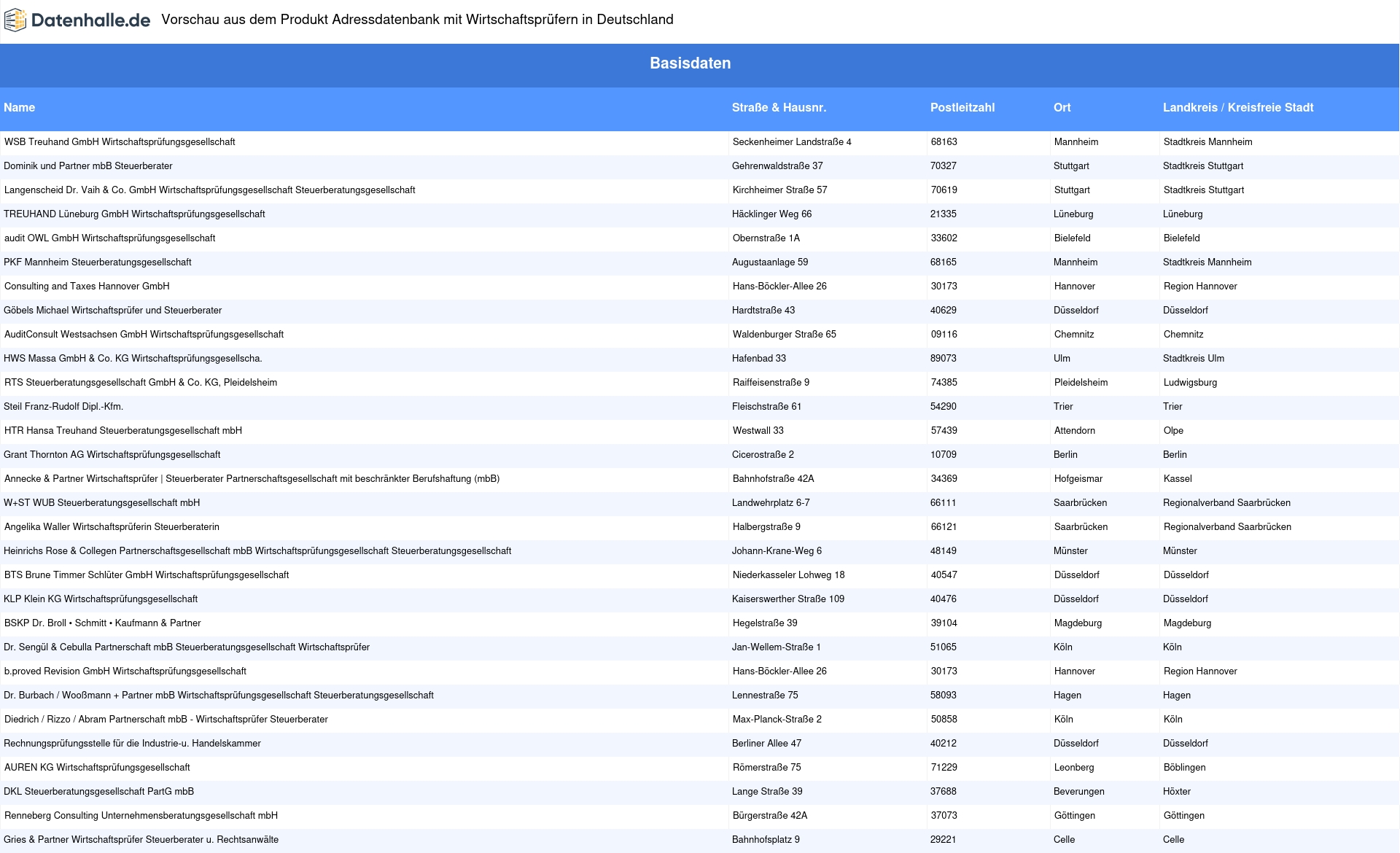1400x853 pixels.
Task: Select b.proved Revision GmbH Wirtschaftsprüfungsgesellschaft
Action: 125,671
